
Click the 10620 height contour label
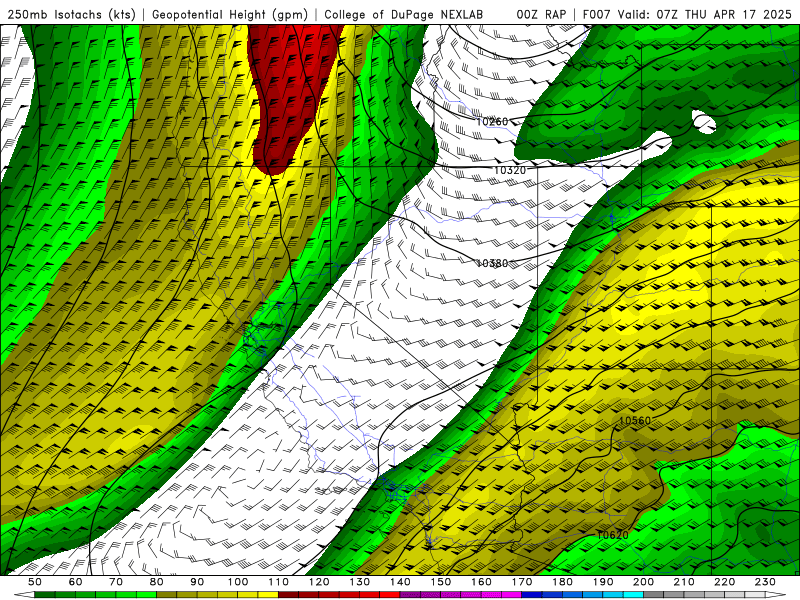click(612, 535)
